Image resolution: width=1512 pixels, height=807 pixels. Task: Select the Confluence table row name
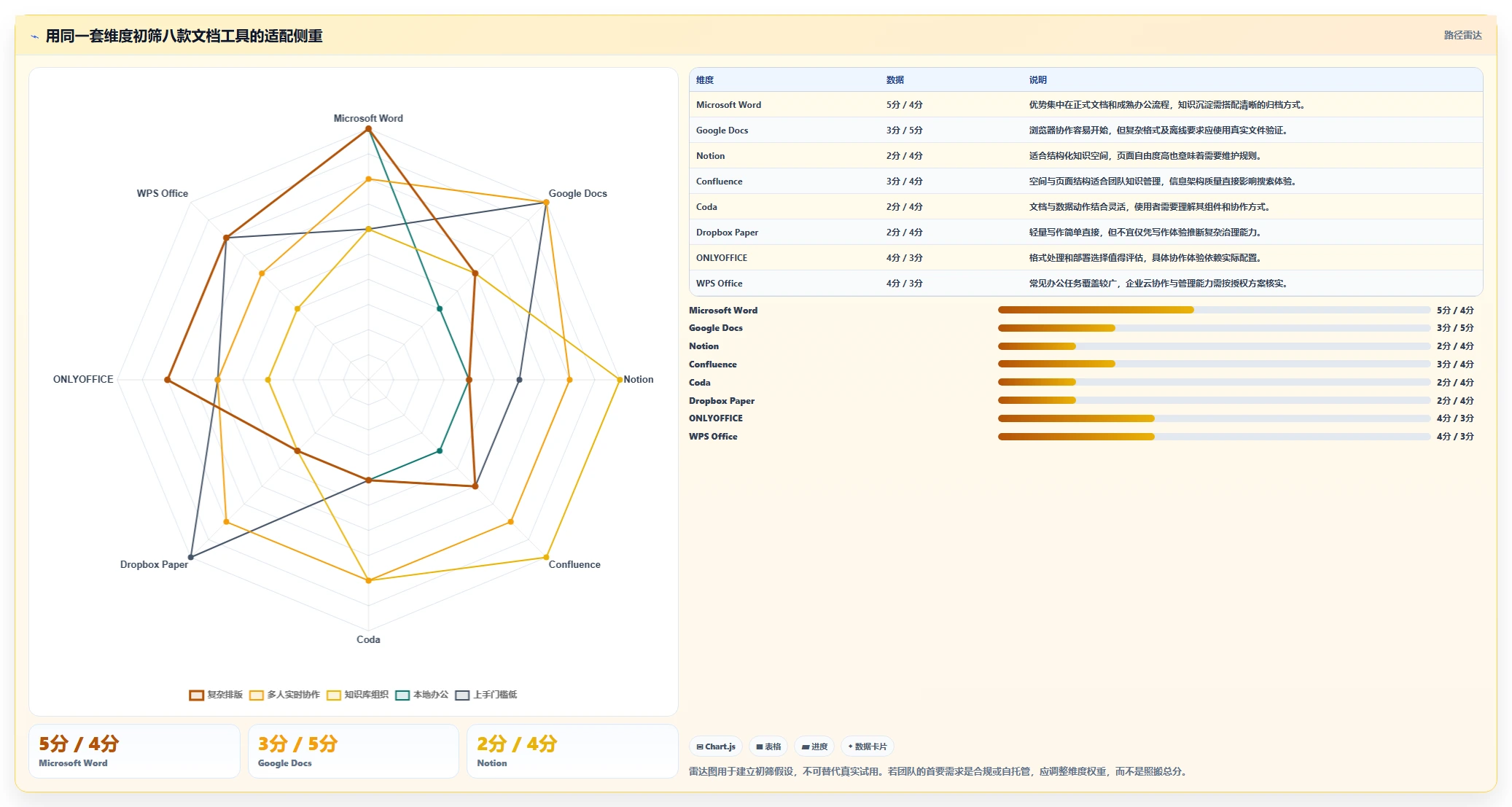pos(719,182)
